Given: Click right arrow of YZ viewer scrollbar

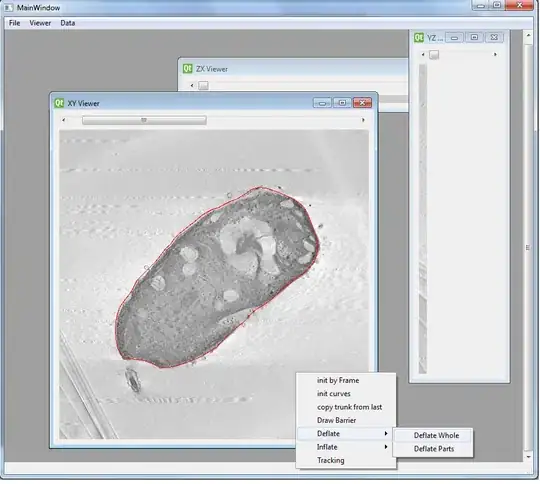Looking at the screenshot, I should tap(495, 54).
